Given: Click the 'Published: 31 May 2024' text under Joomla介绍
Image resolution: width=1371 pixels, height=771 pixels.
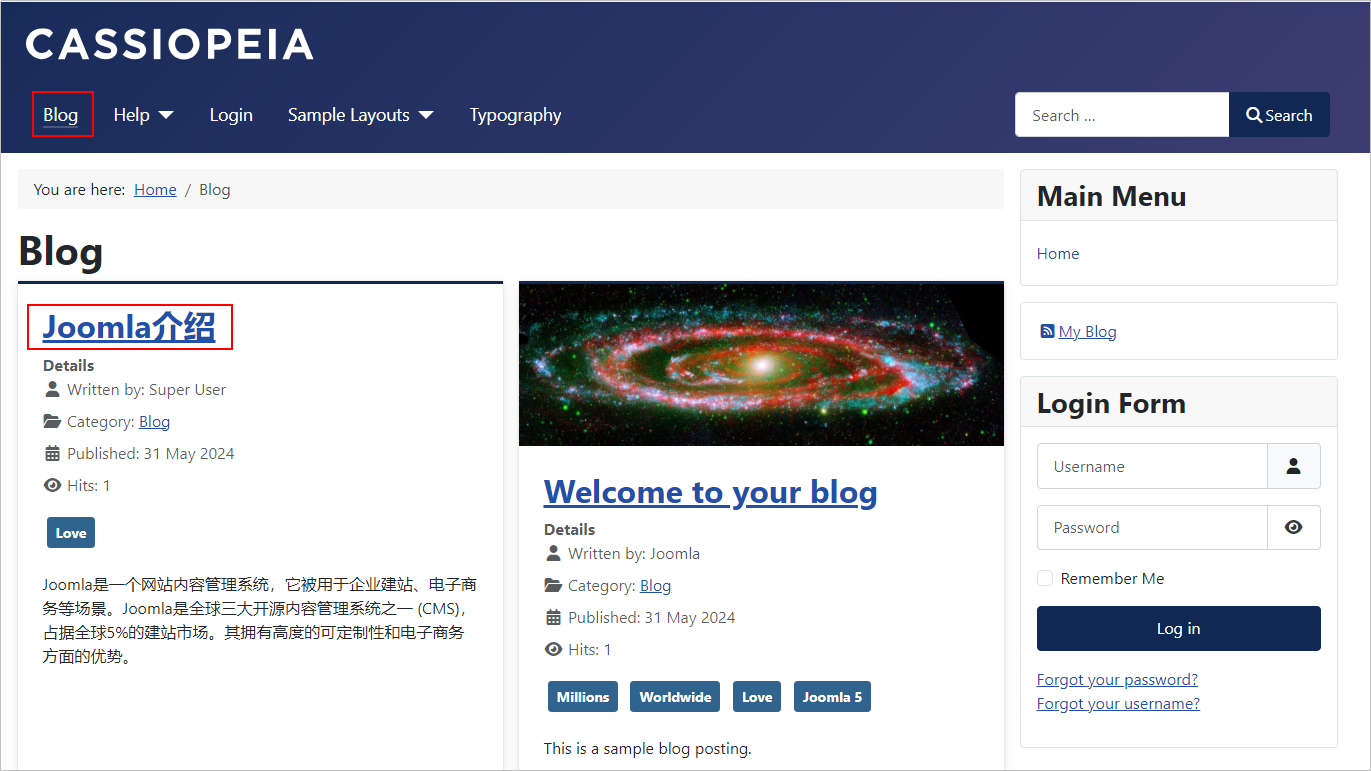Looking at the screenshot, I should 151,453.
